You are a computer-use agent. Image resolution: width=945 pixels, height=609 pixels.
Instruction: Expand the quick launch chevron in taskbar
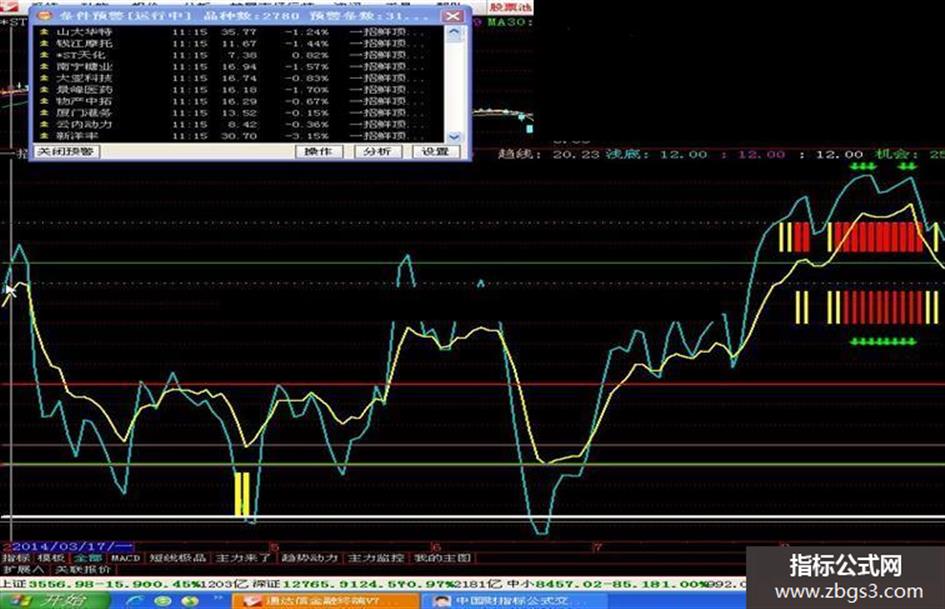click(219, 599)
